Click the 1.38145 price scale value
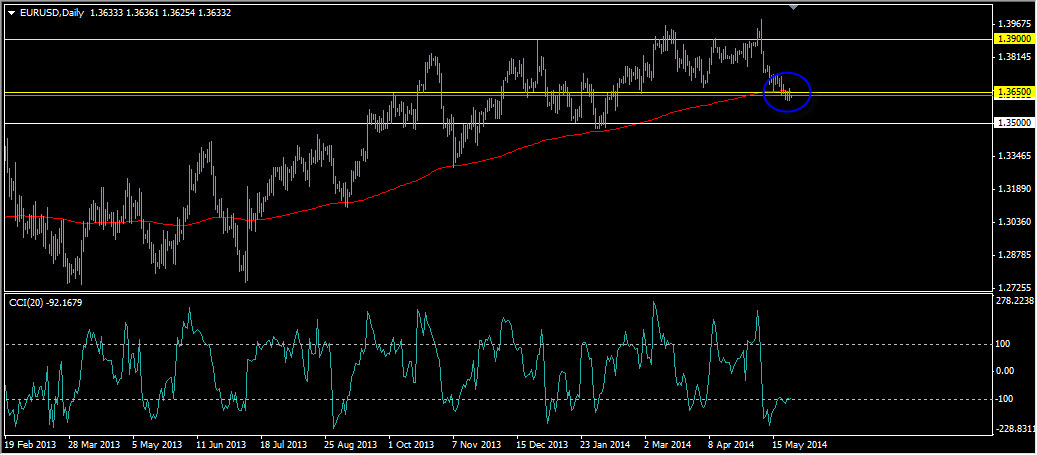 [1016, 57]
